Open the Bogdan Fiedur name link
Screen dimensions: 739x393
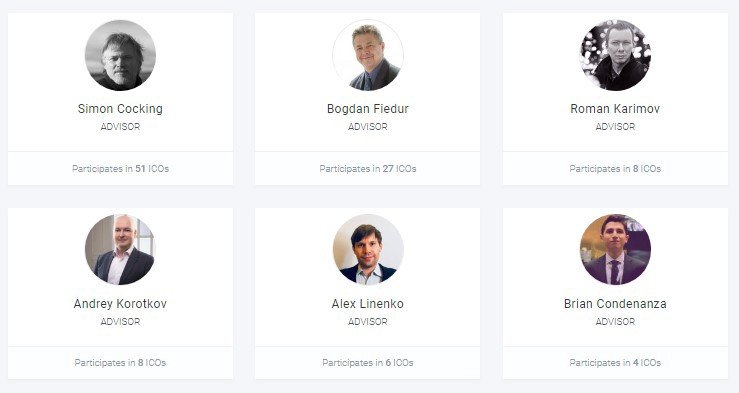[368, 109]
